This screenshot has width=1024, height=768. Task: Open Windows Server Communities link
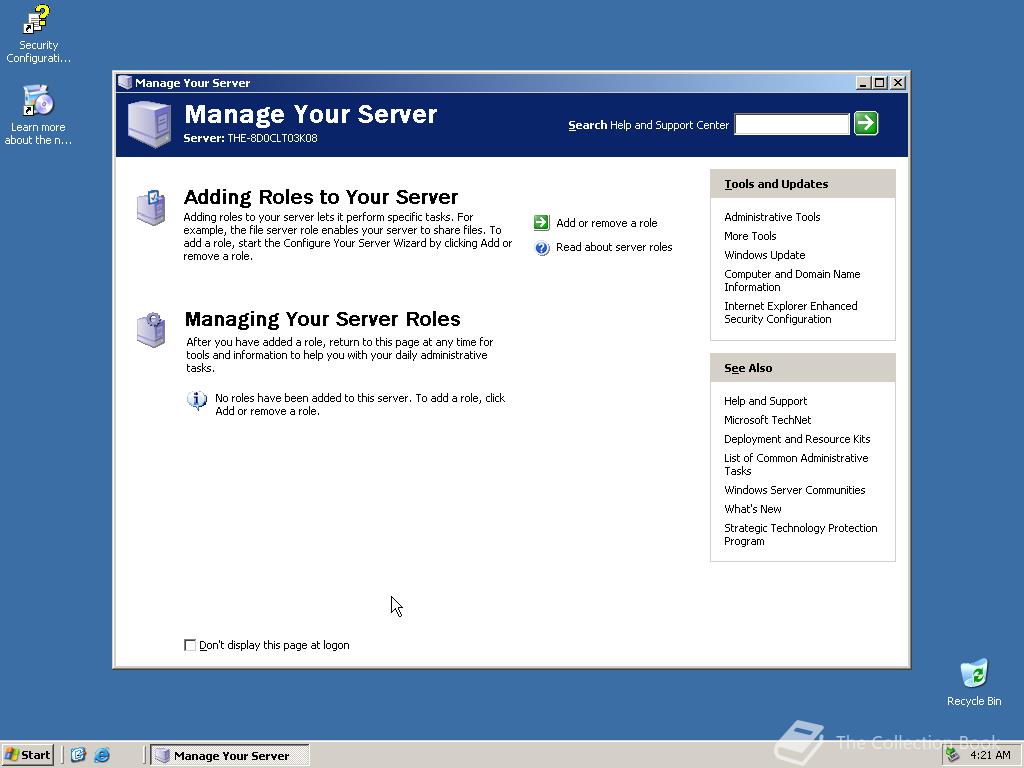(794, 490)
